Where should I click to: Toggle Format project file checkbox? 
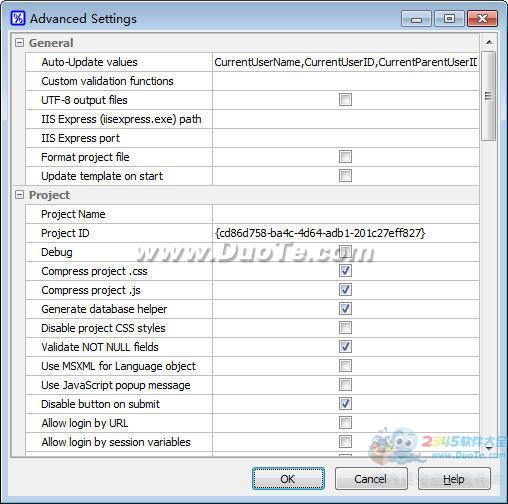point(345,156)
